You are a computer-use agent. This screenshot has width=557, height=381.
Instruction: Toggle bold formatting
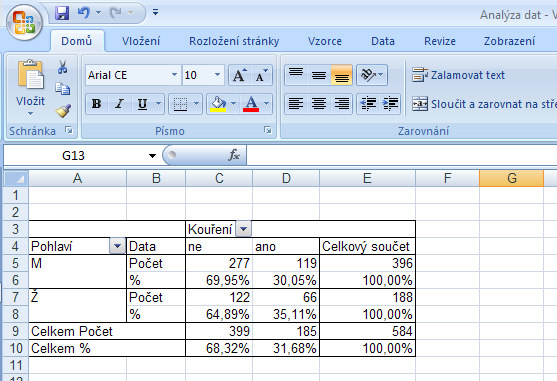point(96,104)
